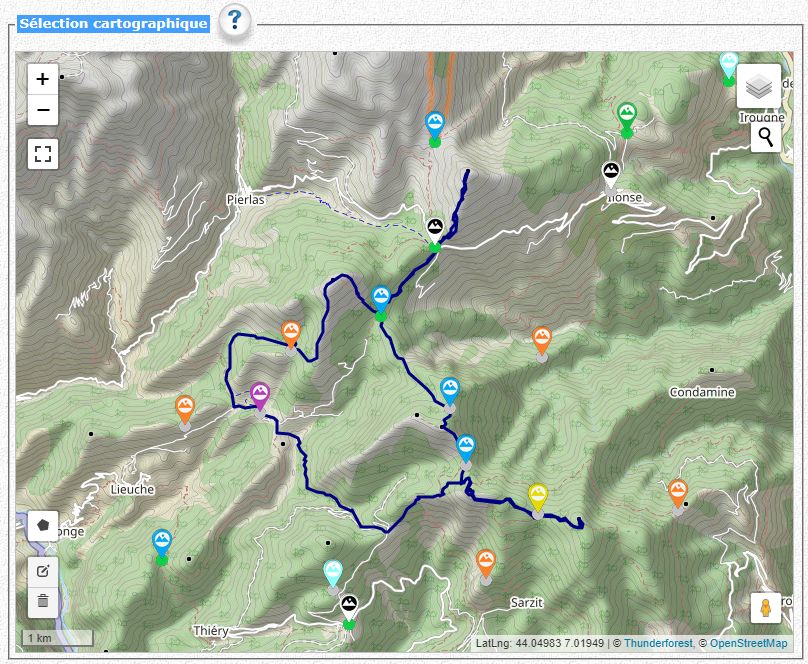808x664 pixels.
Task: Open the OpenStreetMap attribution link
Action: 748,643
